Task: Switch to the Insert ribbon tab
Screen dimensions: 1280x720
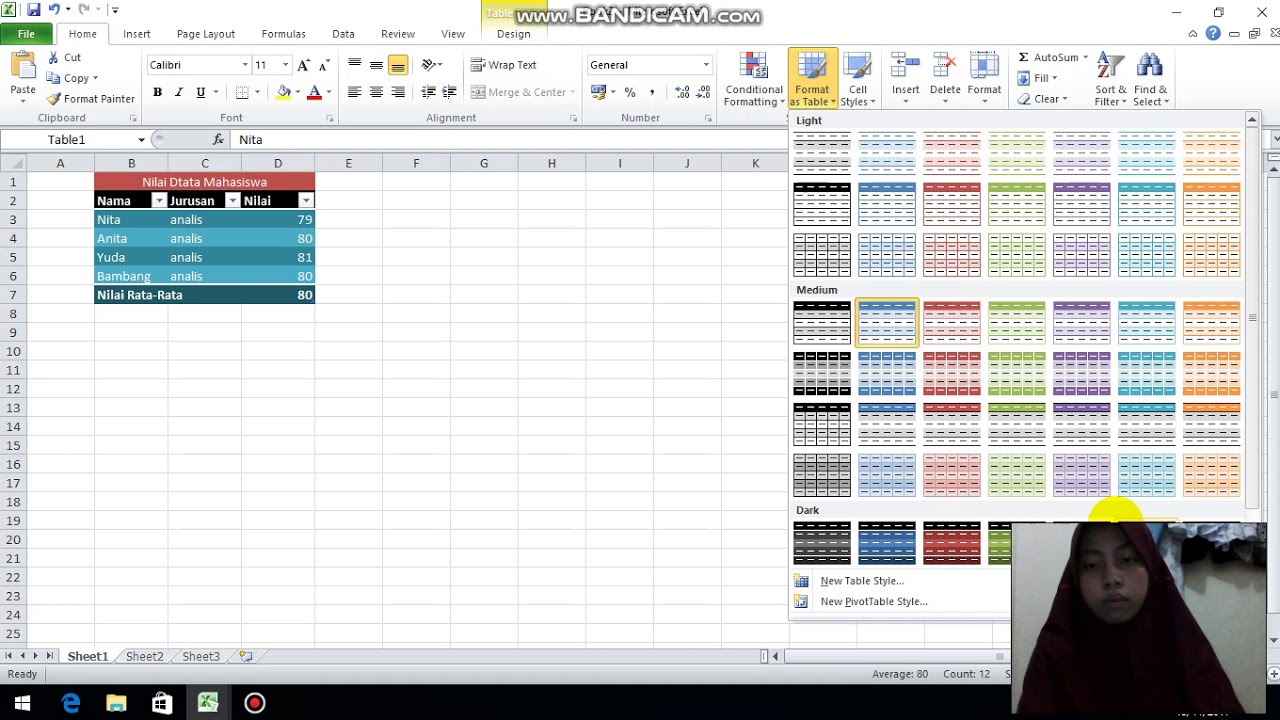Action: click(137, 34)
